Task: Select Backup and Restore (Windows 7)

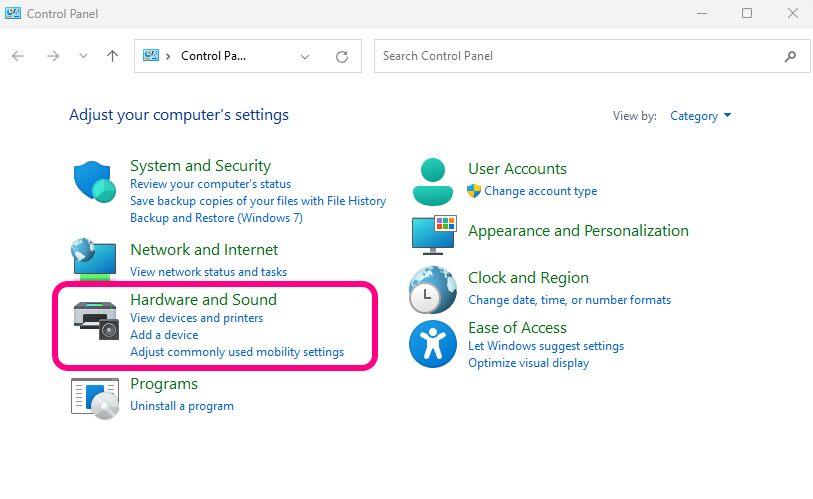Action: 216,218
